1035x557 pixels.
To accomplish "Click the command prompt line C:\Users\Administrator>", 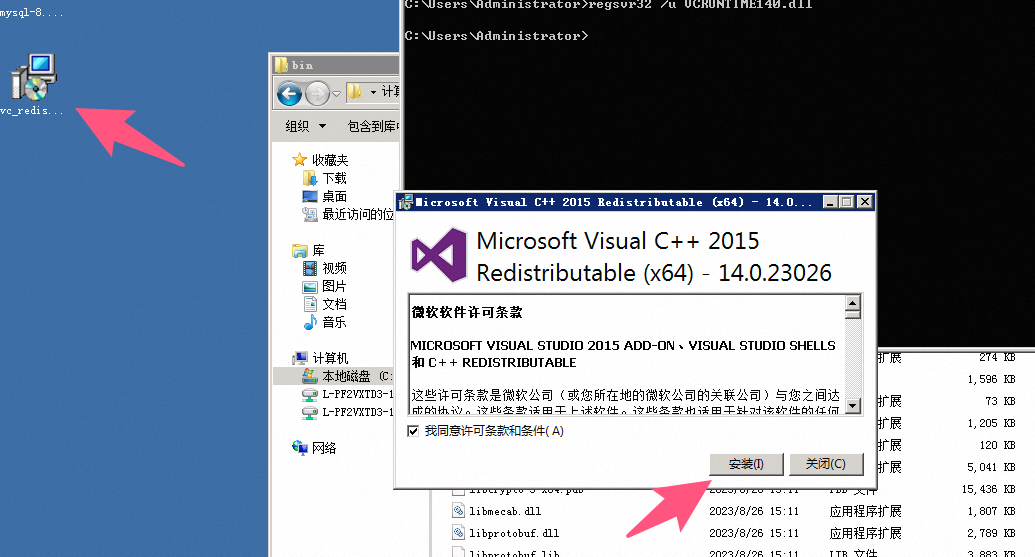I will point(496,36).
